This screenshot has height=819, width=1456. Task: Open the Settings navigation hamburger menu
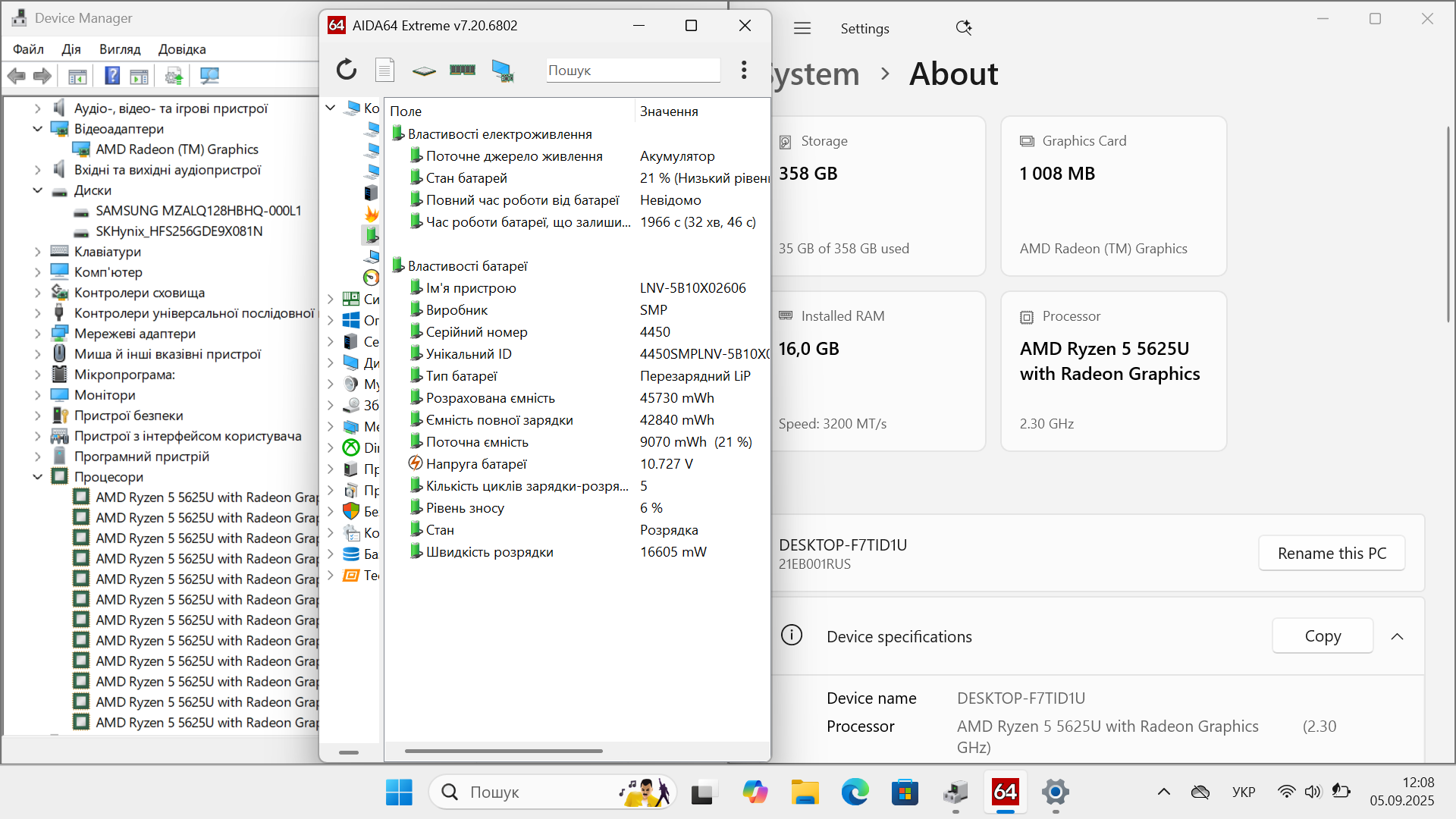click(802, 28)
